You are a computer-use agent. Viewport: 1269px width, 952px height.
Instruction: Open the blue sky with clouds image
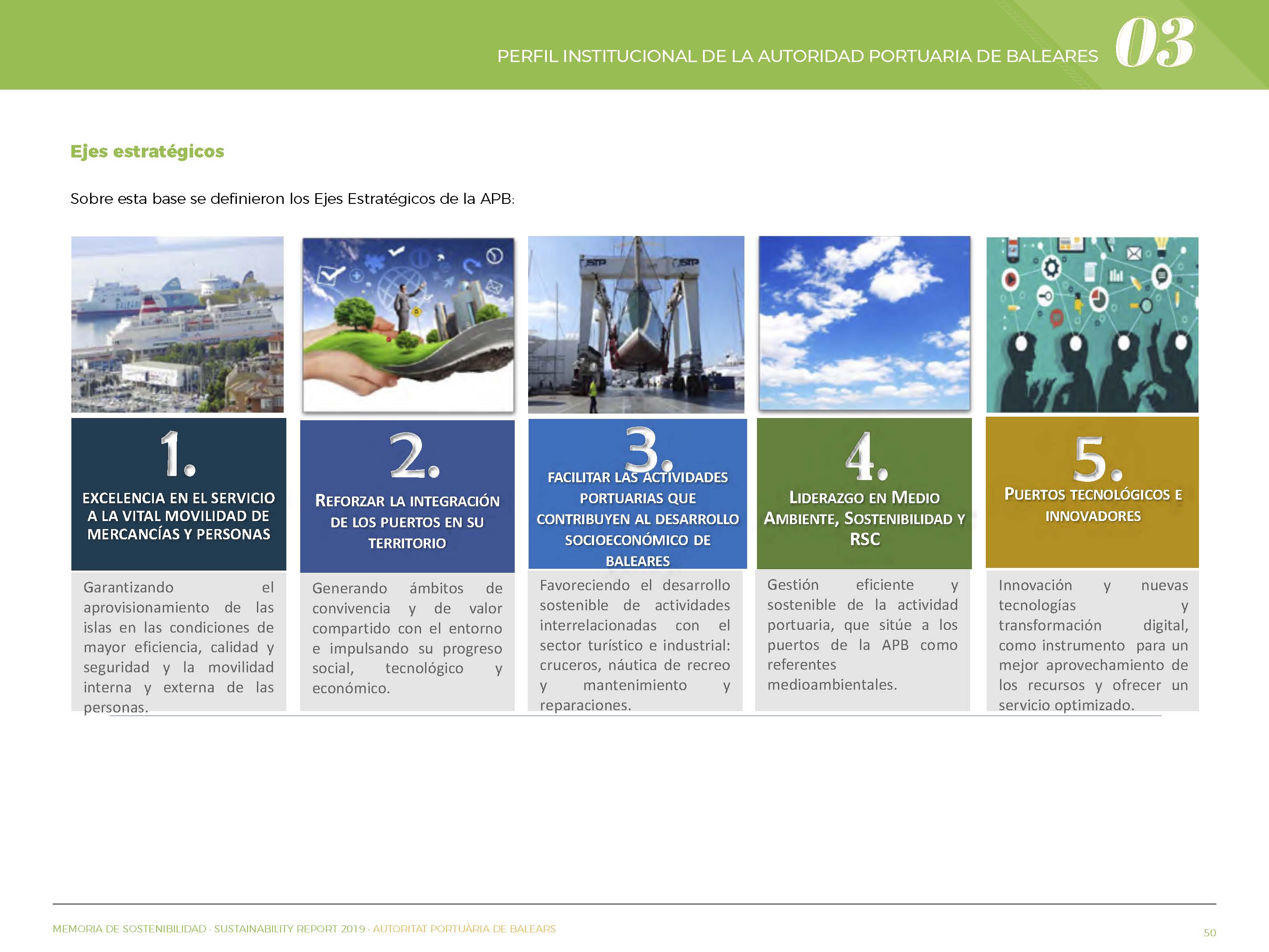[864, 323]
